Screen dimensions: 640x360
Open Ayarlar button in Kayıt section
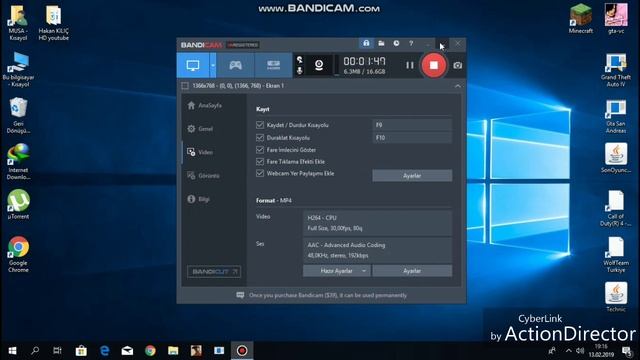(x=412, y=176)
